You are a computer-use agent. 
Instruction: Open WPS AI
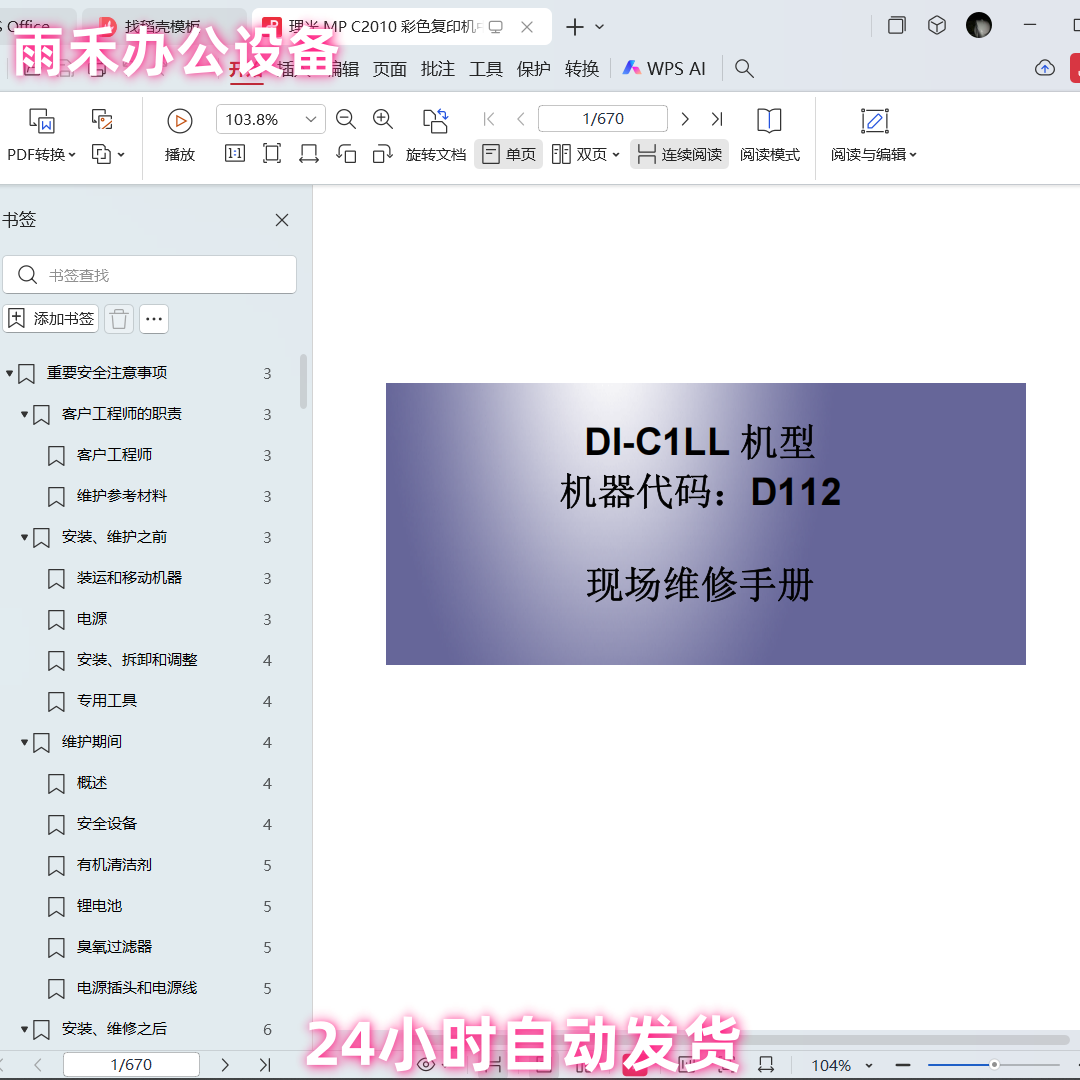665,68
